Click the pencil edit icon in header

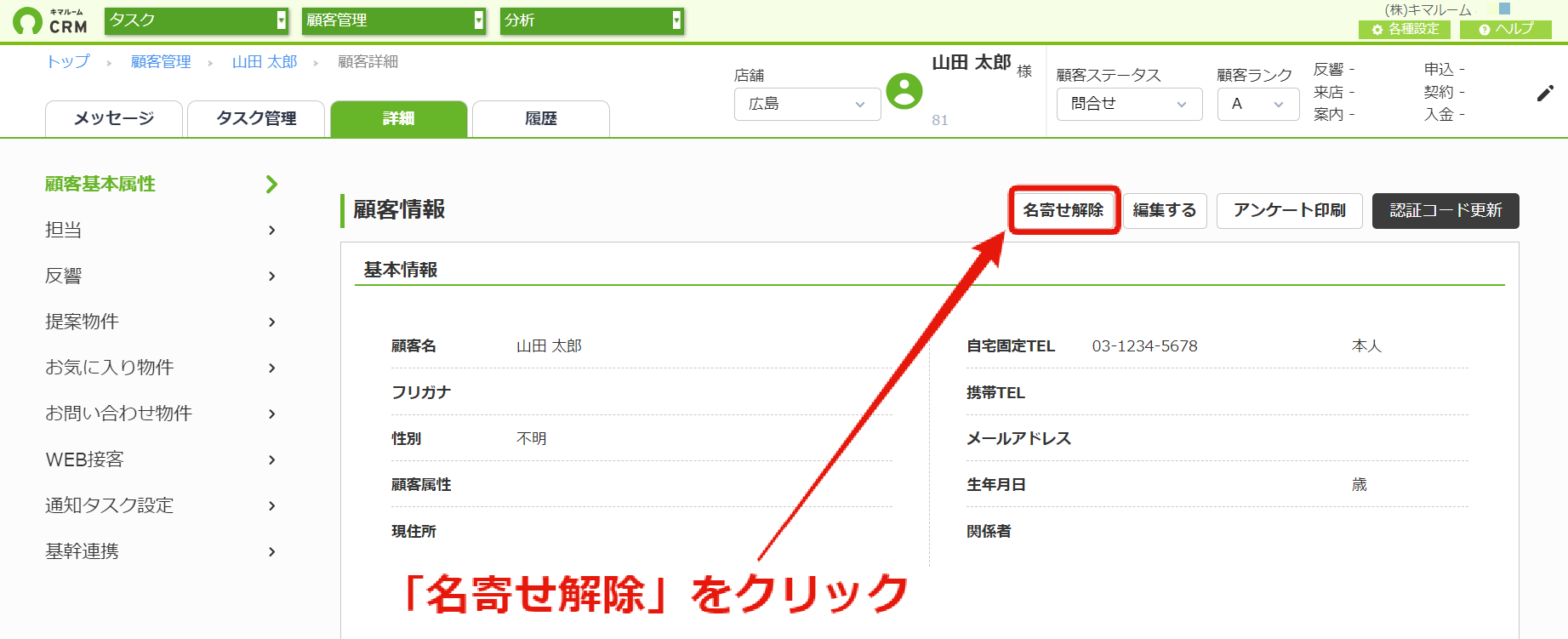tap(1545, 94)
